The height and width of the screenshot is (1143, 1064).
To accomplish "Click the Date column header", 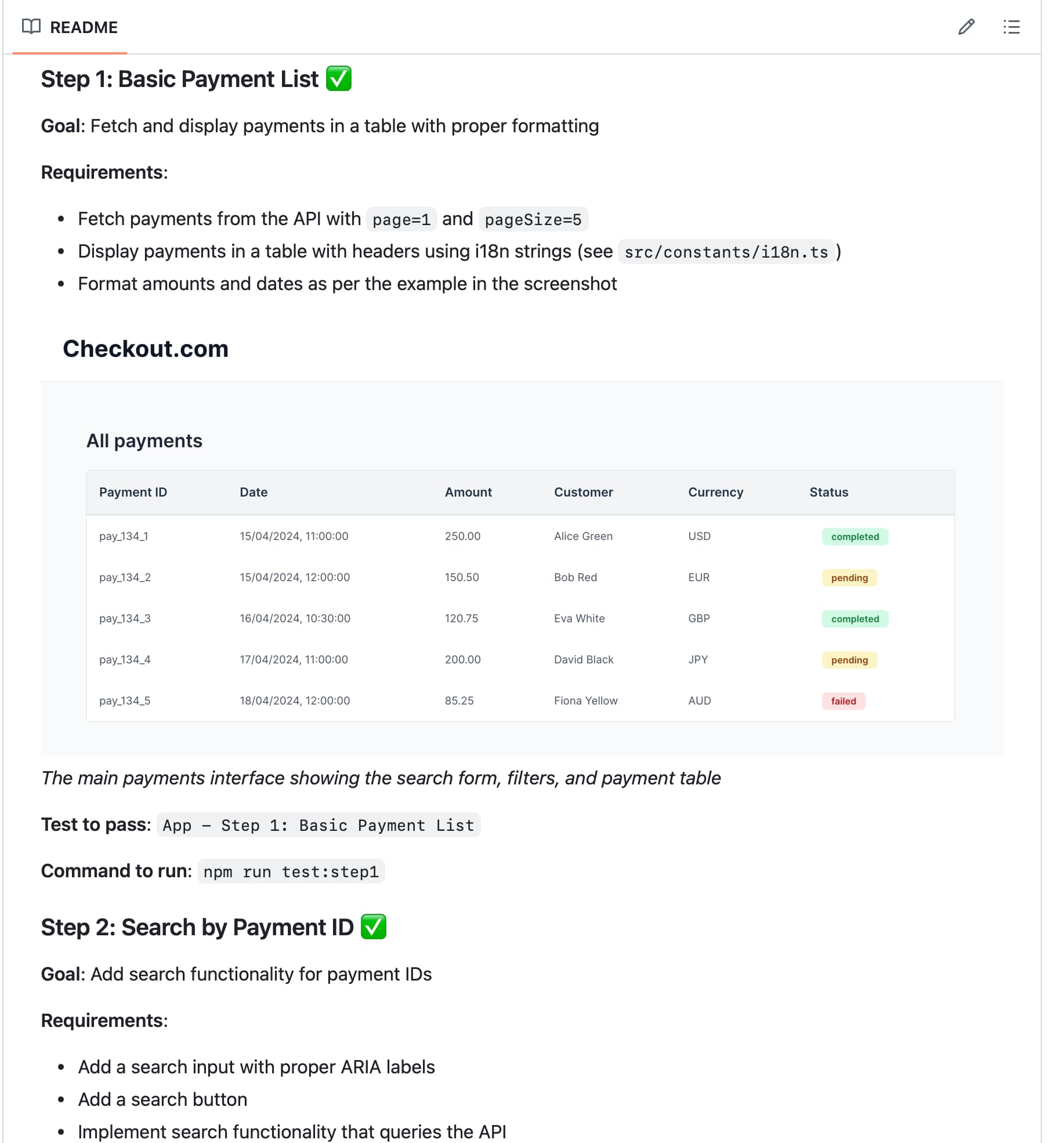I will click(254, 492).
